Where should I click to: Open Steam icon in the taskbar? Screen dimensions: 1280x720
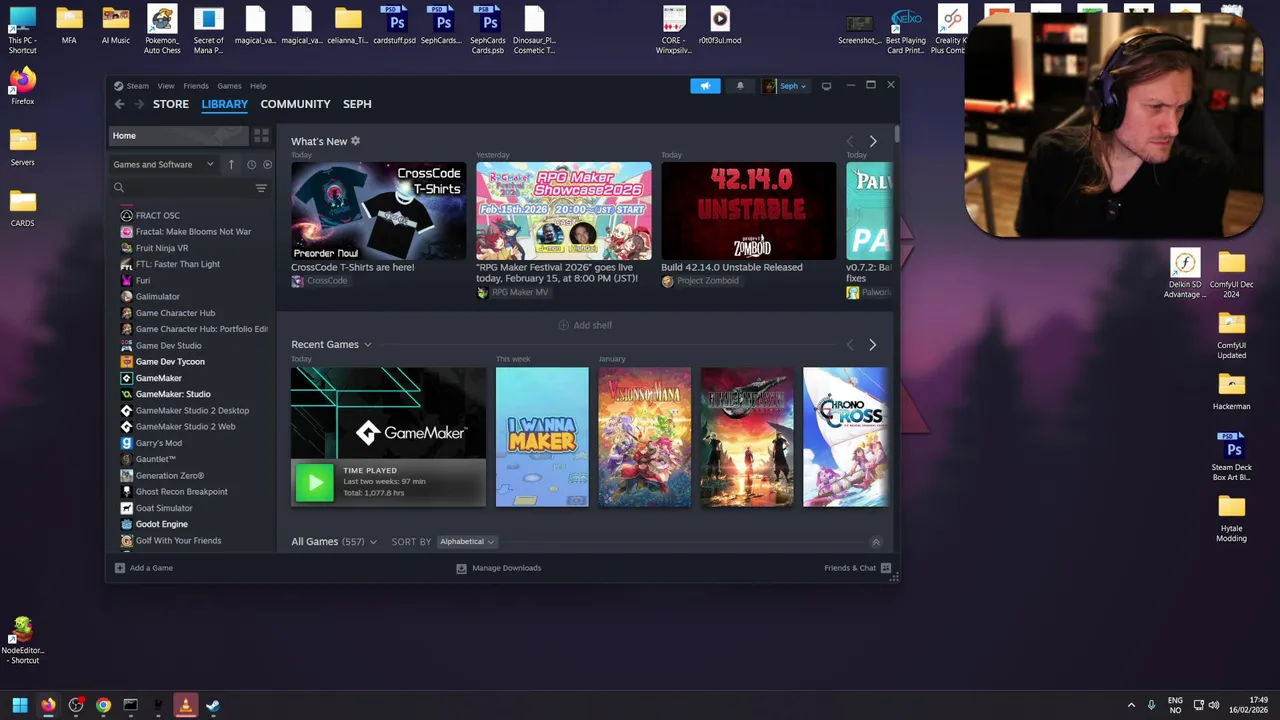(x=213, y=705)
